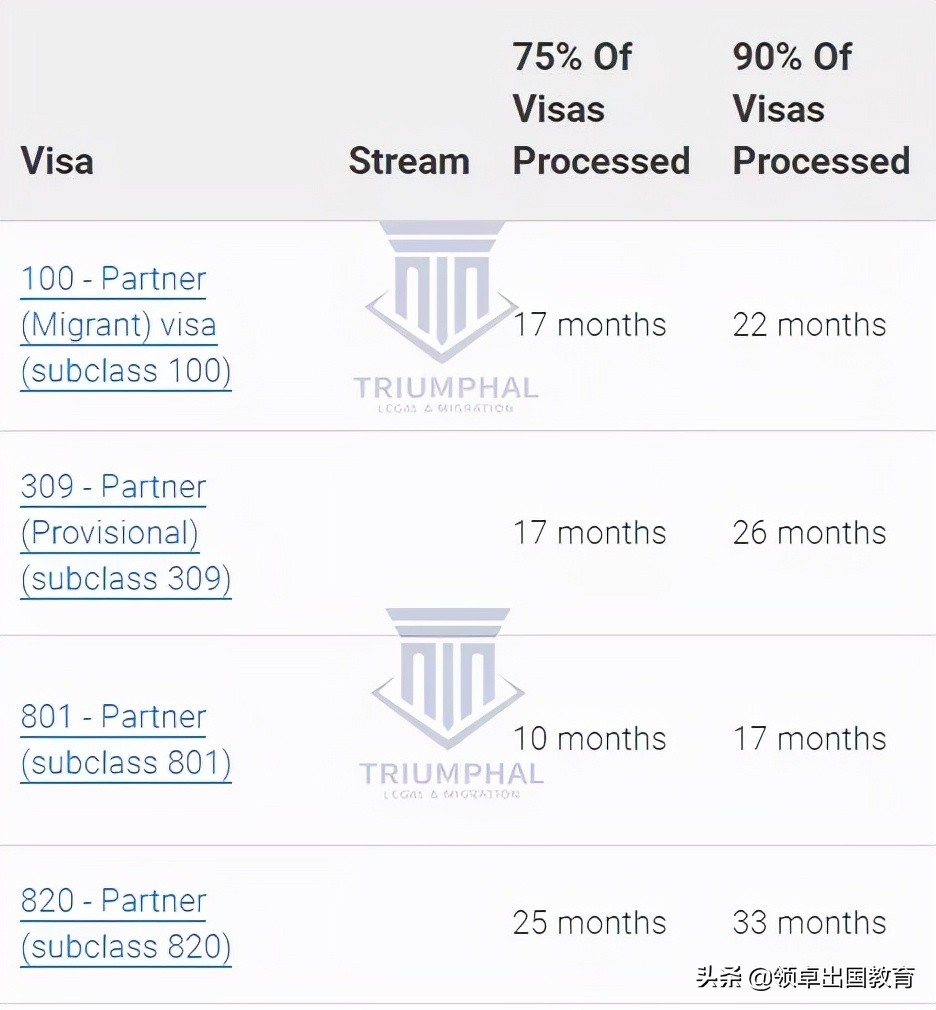Image resolution: width=936 pixels, height=1010 pixels.
Task: Select the 26 months cell for subclass 309
Action: pyautogui.click(x=810, y=533)
